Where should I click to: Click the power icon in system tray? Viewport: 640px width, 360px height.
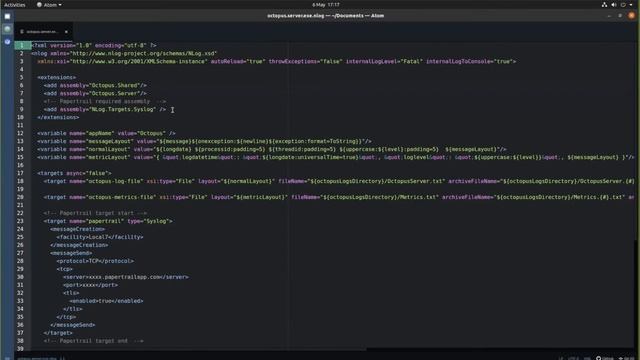(623, 5)
